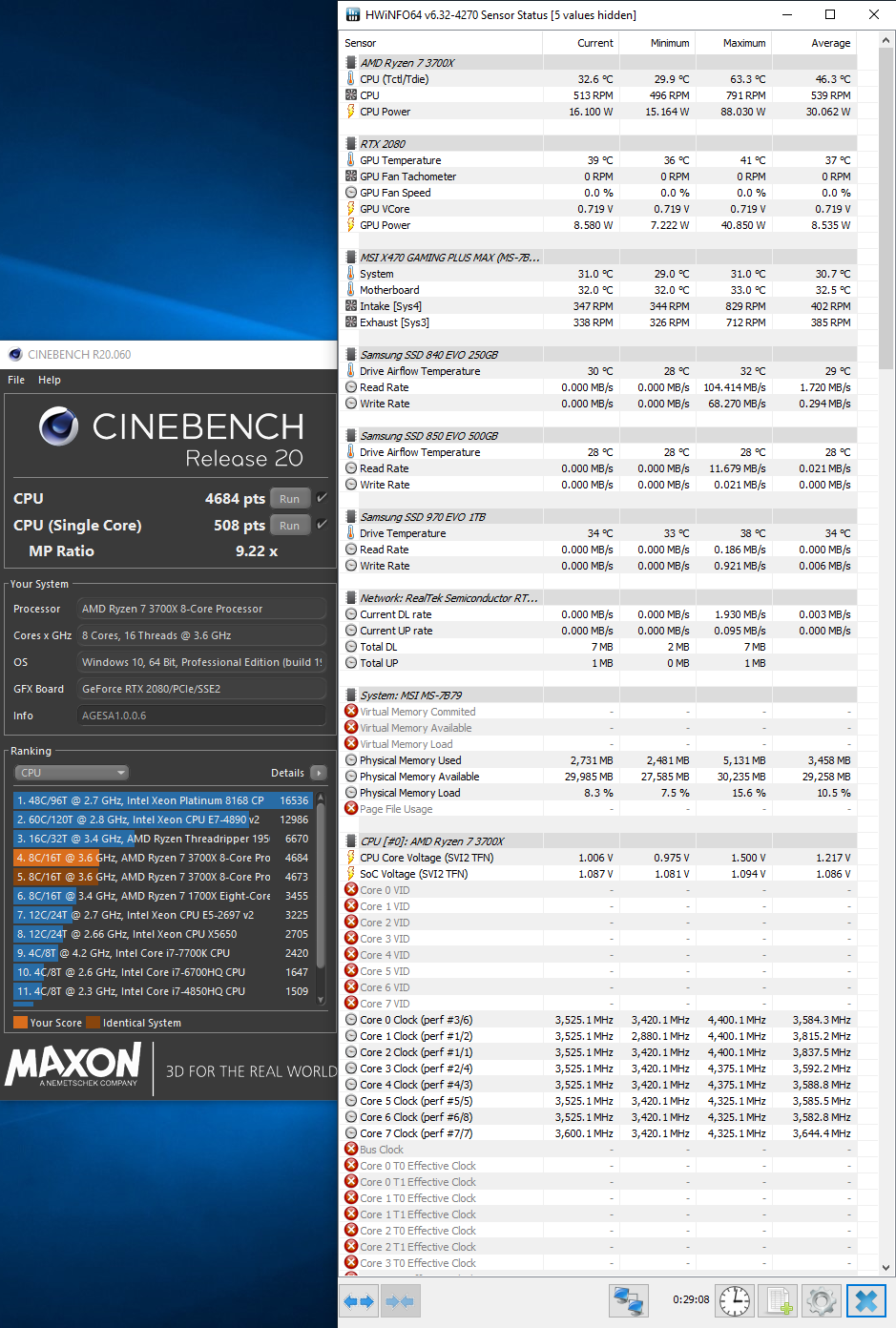Click the collapse columns arrows button in HWiNFO
896x1328 pixels.
pos(399,1300)
